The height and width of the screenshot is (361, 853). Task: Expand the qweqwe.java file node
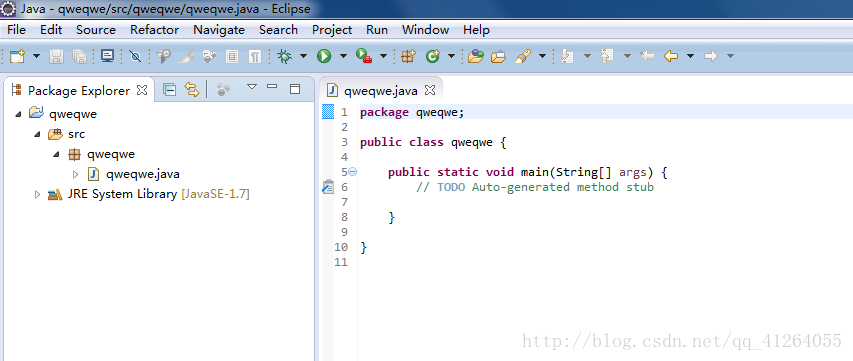pos(76,175)
